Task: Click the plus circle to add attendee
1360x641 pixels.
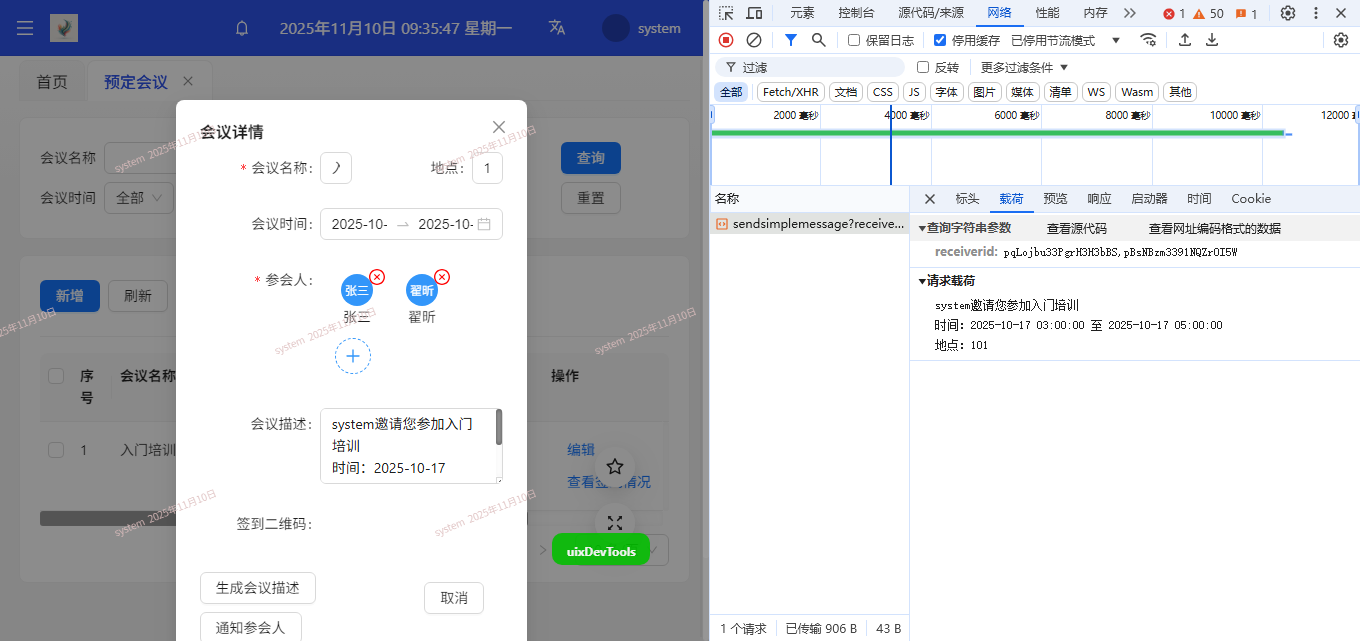Action: (353, 356)
